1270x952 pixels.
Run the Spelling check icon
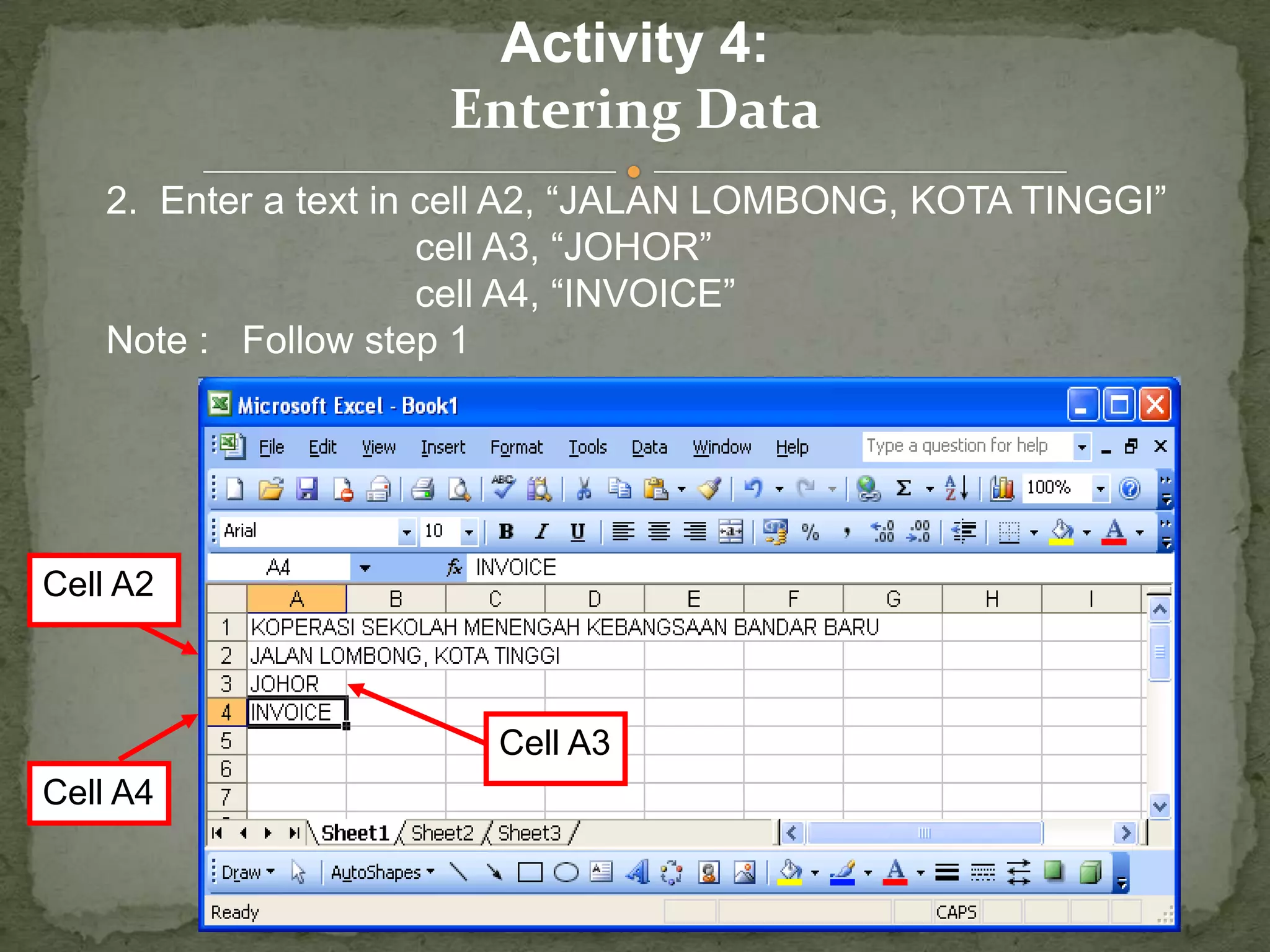(x=504, y=488)
